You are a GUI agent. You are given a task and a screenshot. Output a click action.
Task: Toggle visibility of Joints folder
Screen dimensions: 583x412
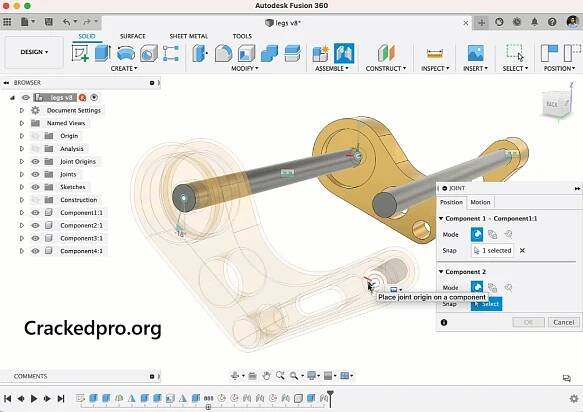coord(35,174)
